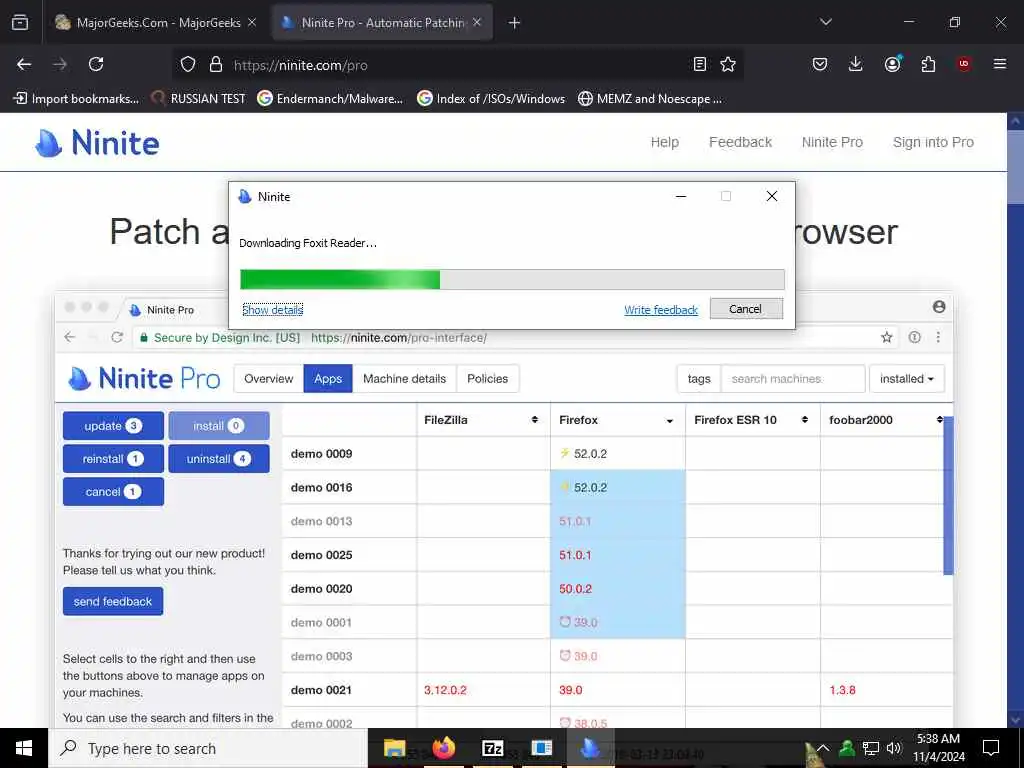Open the Ninite taskbar icon

[590, 748]
